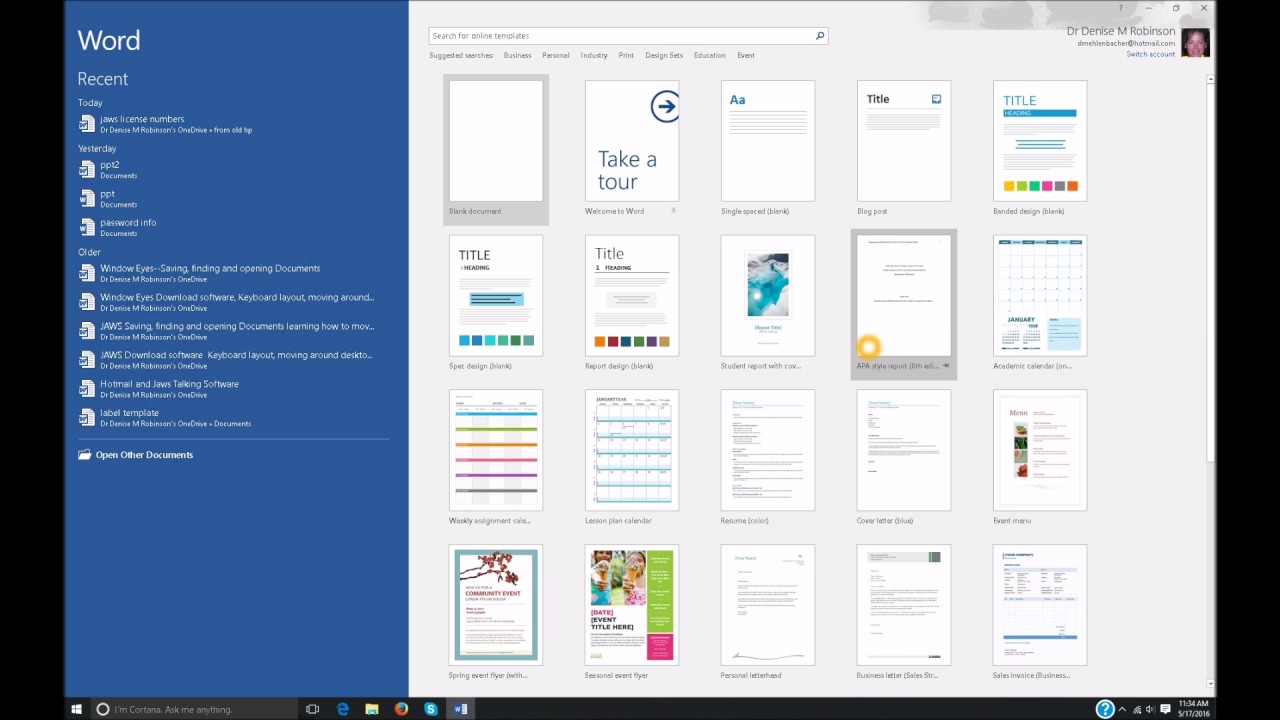Open the Business letter (Sales Stripes) template
Image resolution: width=1280 pixels, height=720 pixels.
(x=904, y=614)
